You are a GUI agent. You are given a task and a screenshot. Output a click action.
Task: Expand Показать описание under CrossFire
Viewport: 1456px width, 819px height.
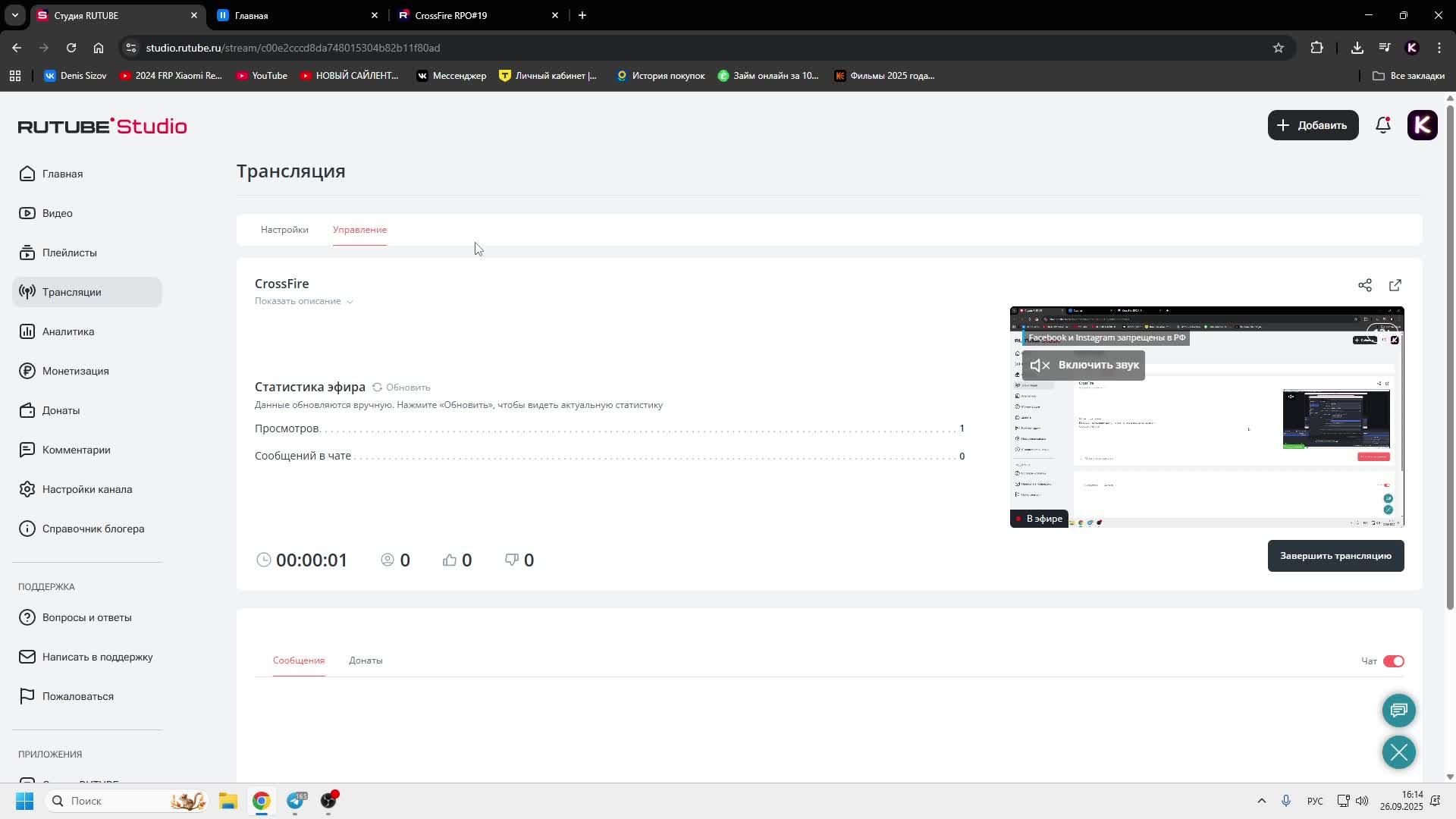tap(303, 301)
